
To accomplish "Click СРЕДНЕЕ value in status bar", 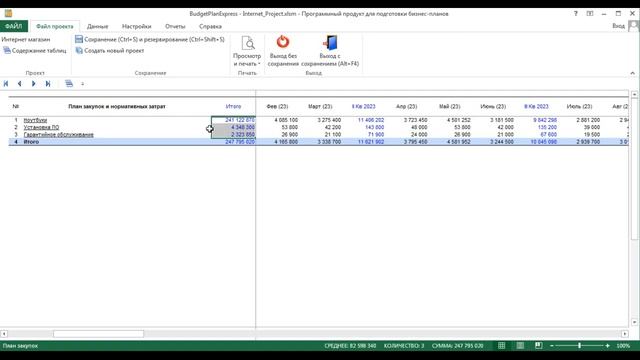I will (350, 346).
